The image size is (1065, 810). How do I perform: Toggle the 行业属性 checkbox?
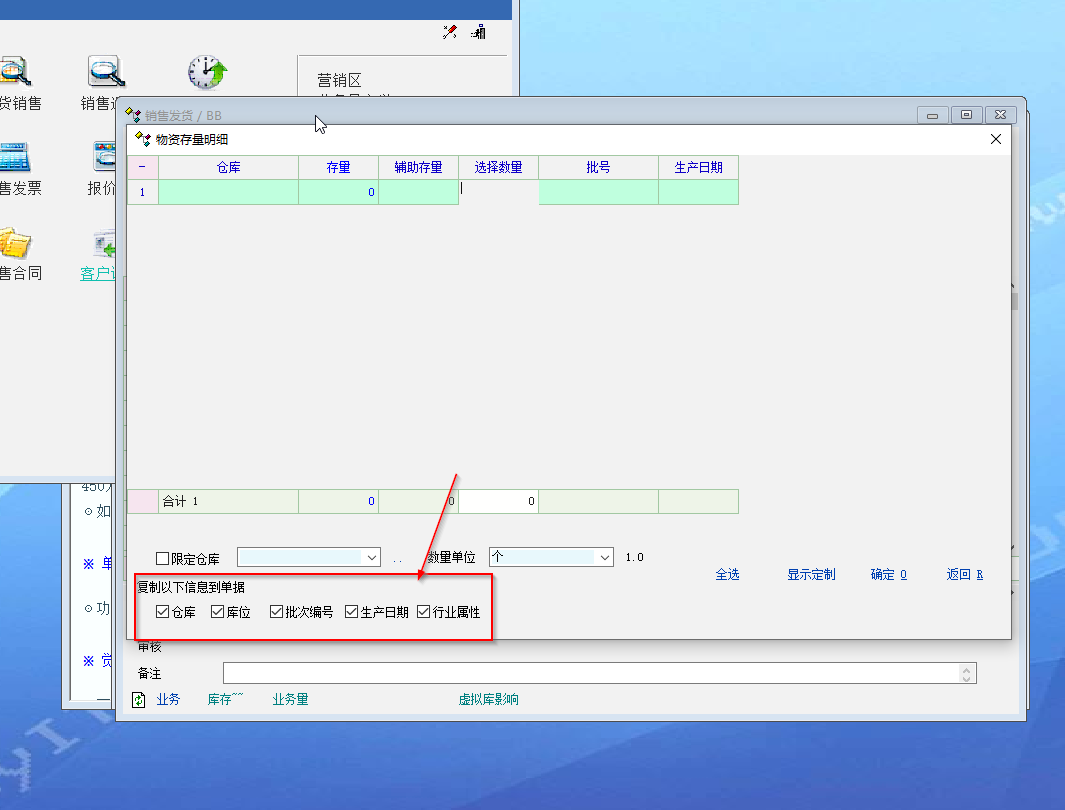pos(424,612)
